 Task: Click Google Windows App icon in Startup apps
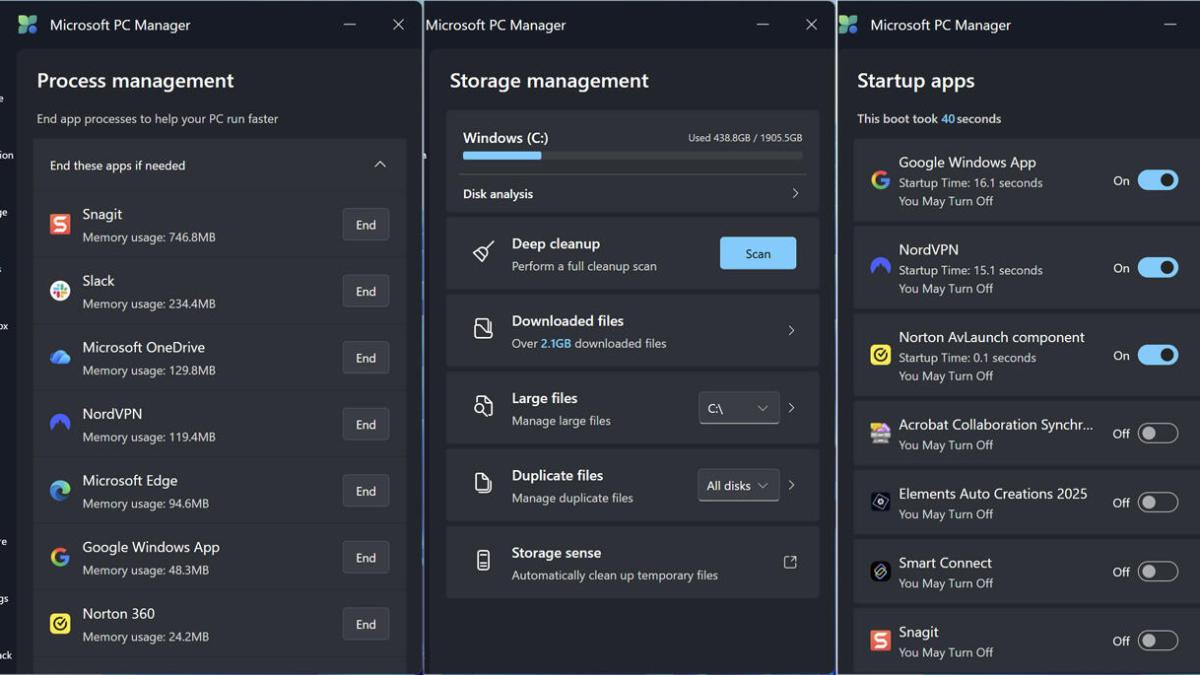coord(880,180)
